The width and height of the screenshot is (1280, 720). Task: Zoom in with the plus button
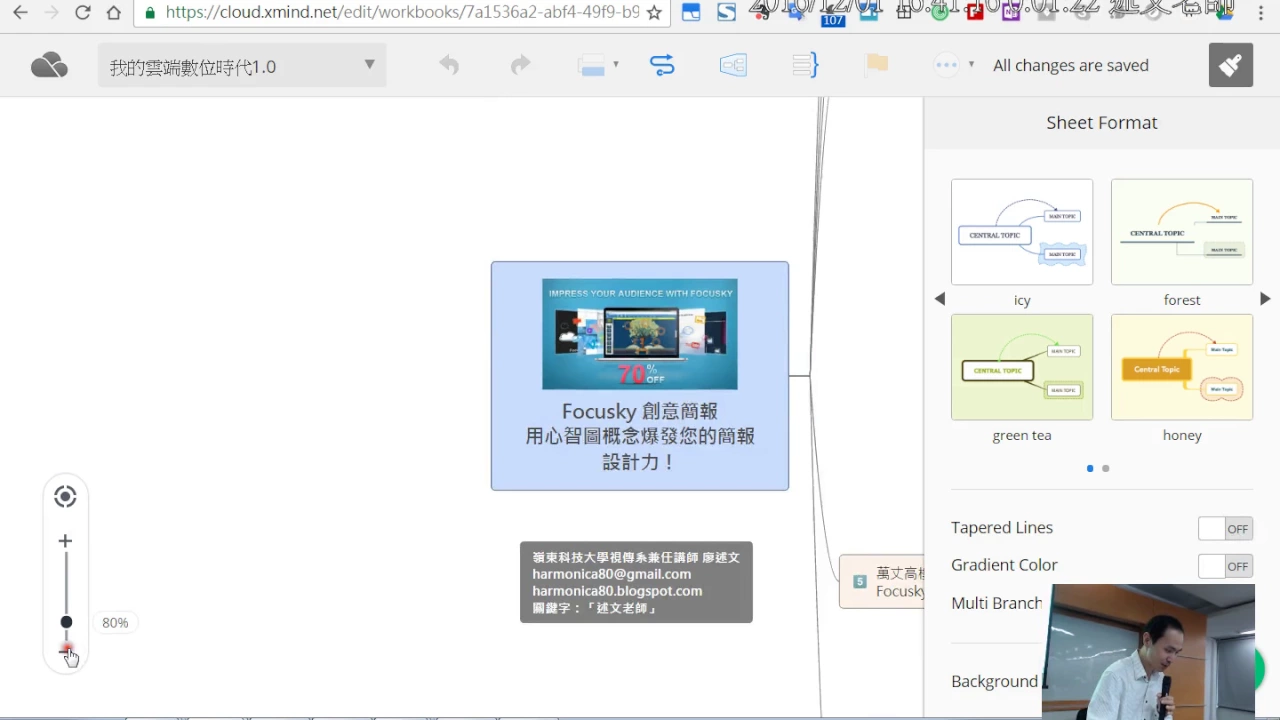pos(65,541)
